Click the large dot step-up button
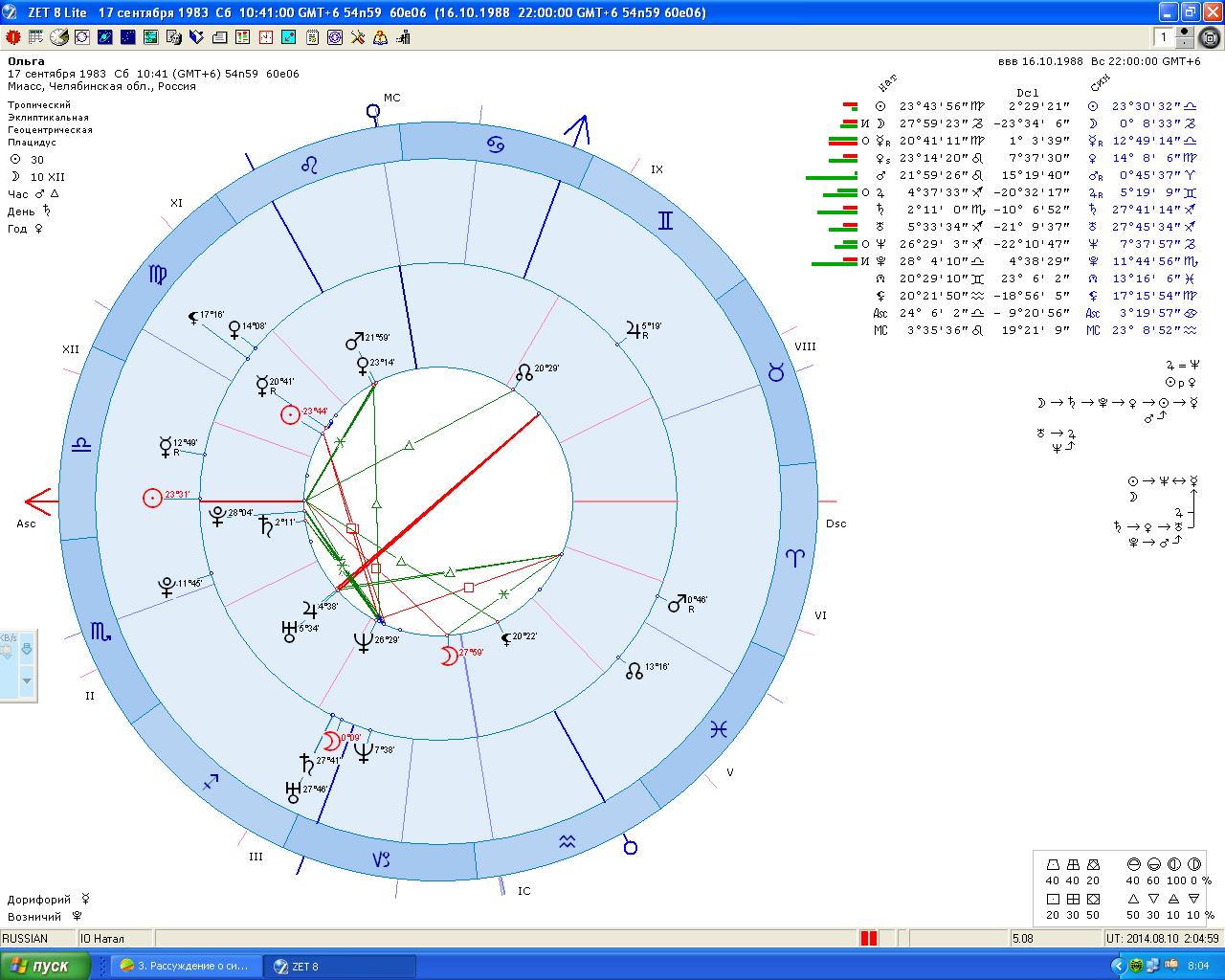 (1185, 32)
